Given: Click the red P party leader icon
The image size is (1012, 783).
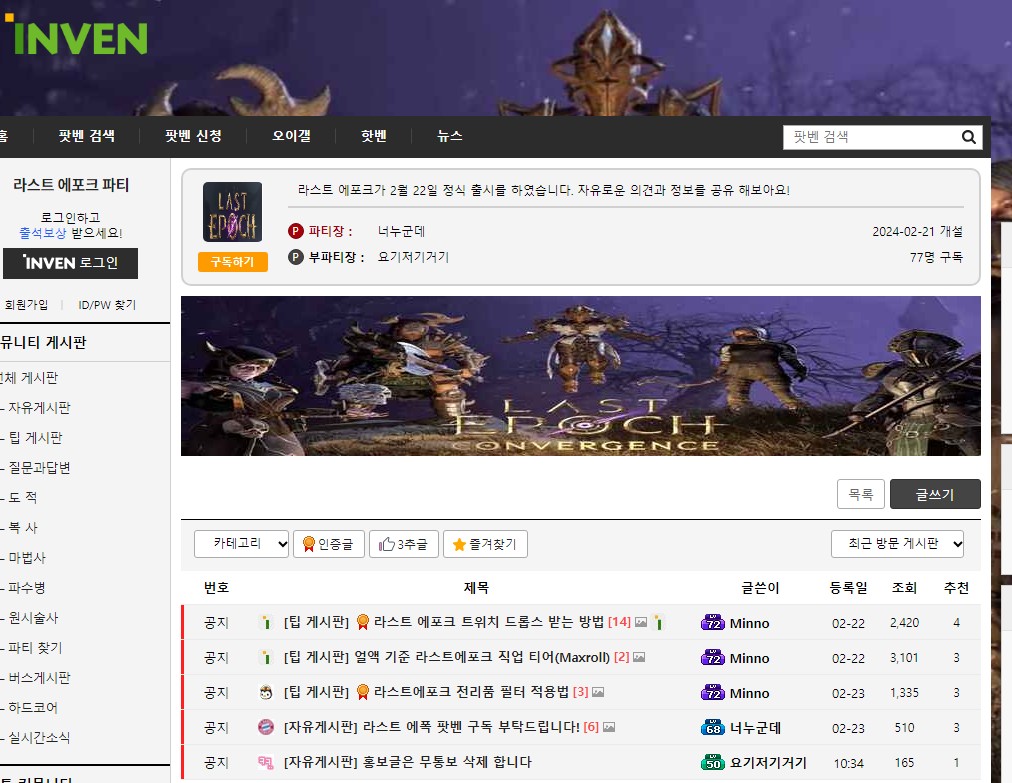Looking at the screenshot, I should 296,231.
